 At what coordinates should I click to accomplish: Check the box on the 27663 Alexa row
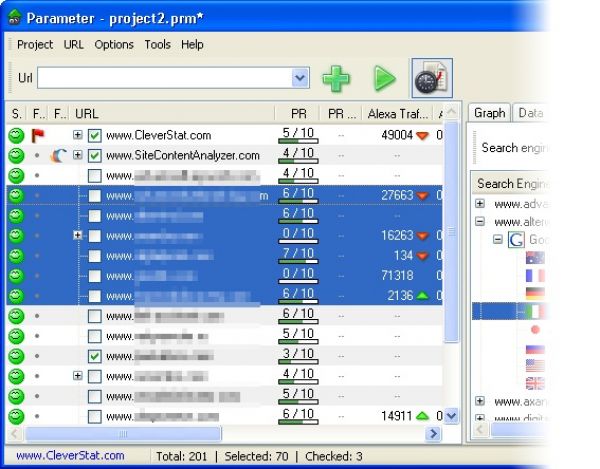pyautogui.click(x=95, y=196)
